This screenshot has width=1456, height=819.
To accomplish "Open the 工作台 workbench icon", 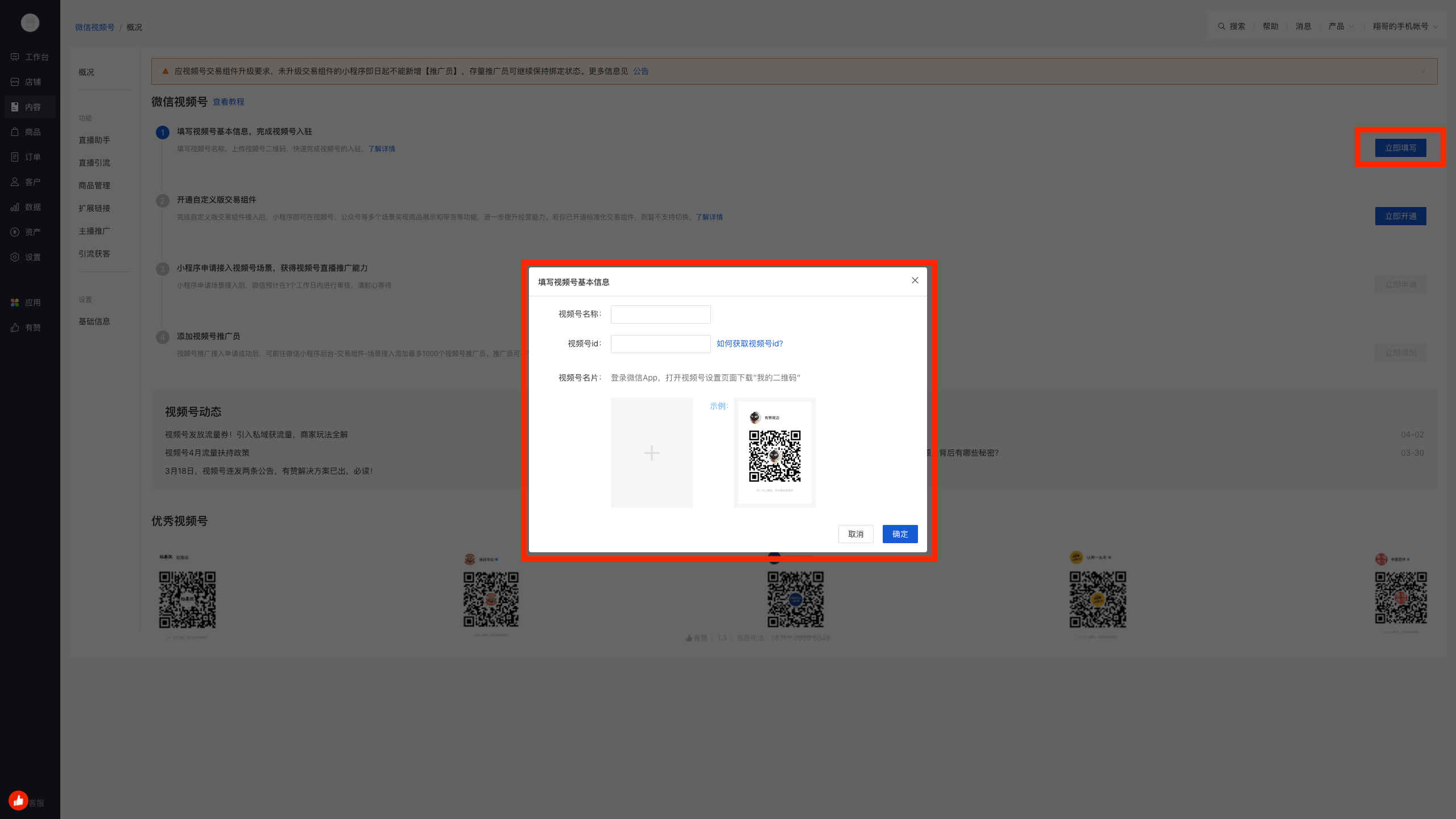I will (x=15, y=57).
